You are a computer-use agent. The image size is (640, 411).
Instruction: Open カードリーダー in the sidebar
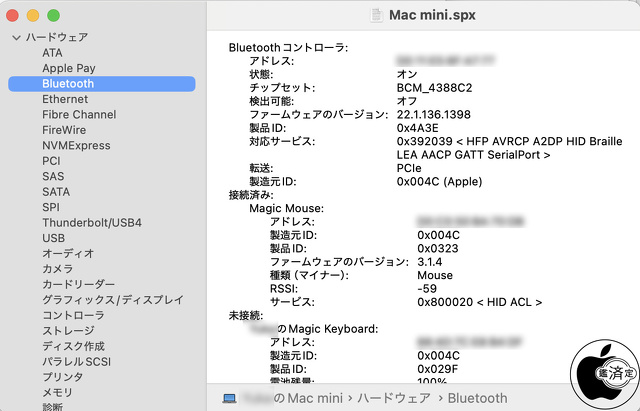click(x=78, y=284)
